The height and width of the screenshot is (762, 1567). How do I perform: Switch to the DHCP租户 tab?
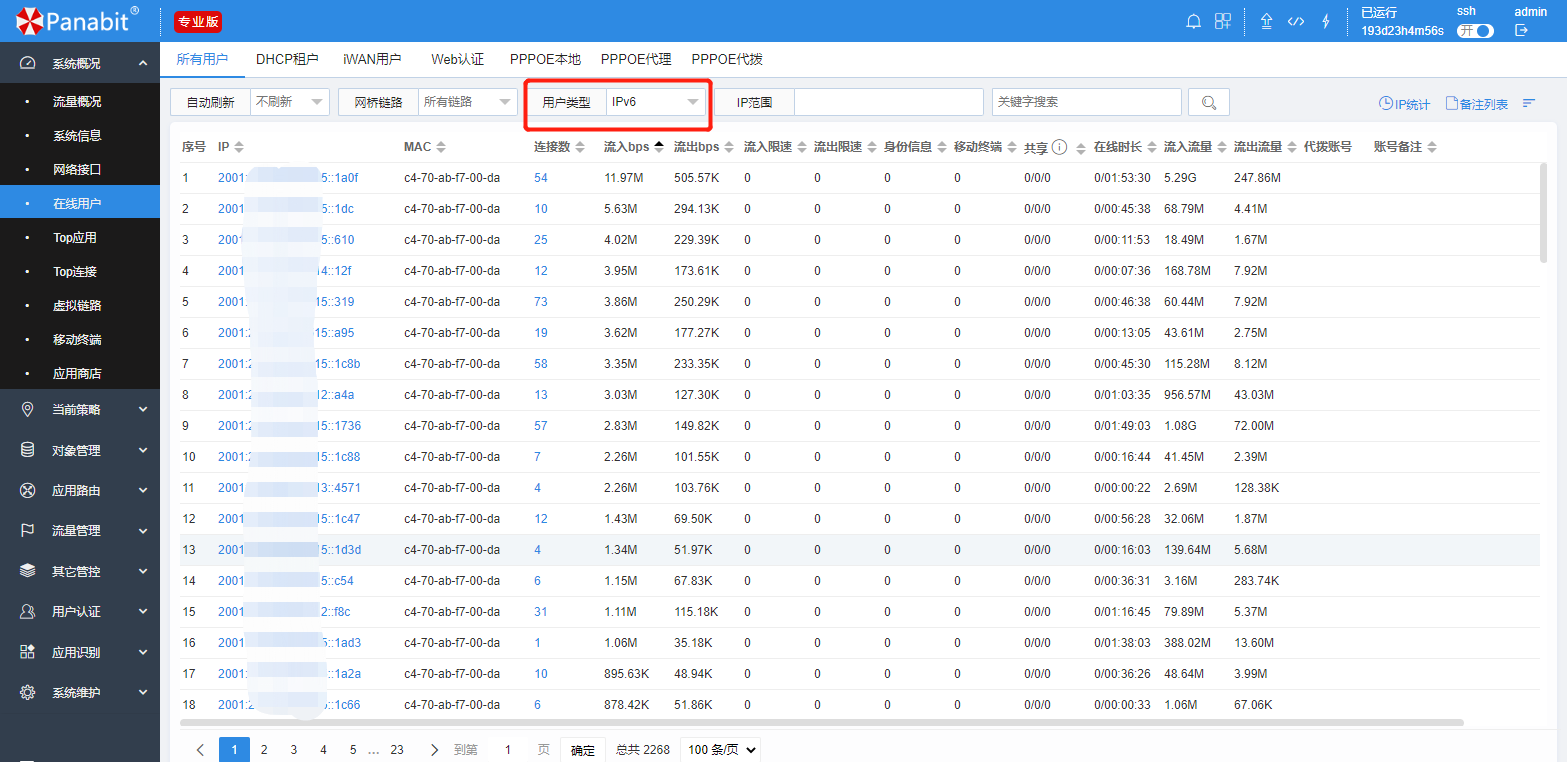[x=287, y=59]
